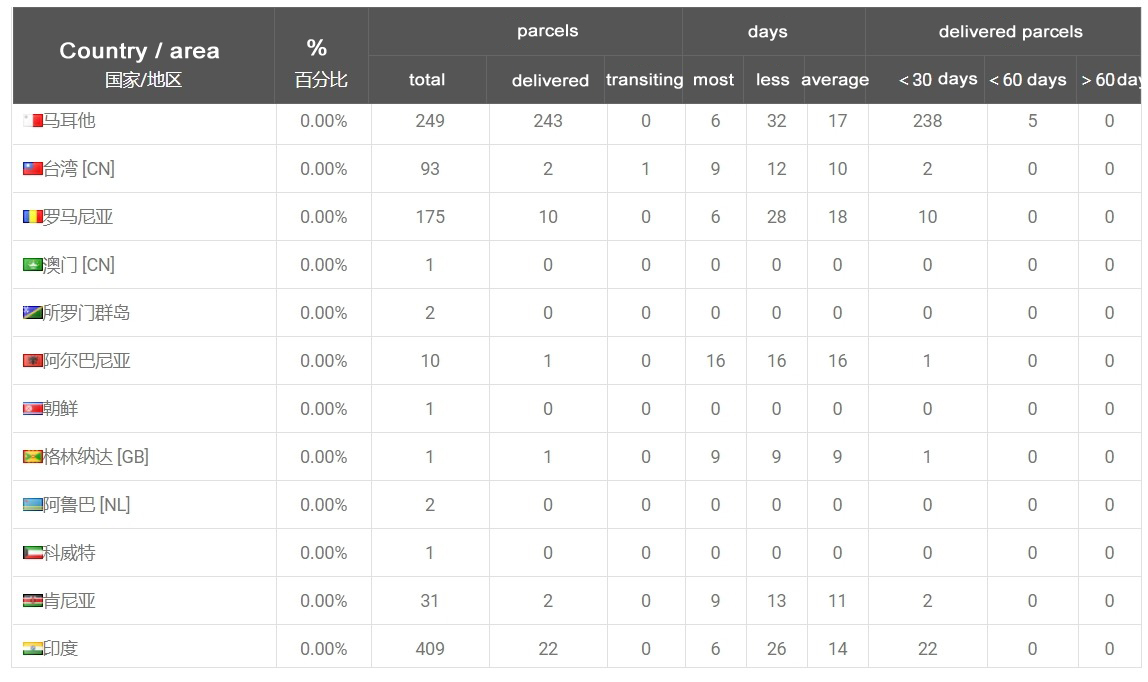Click the Kenya flag icon
This screenshot has height=682, width=1148.
[x=33, y=601]
